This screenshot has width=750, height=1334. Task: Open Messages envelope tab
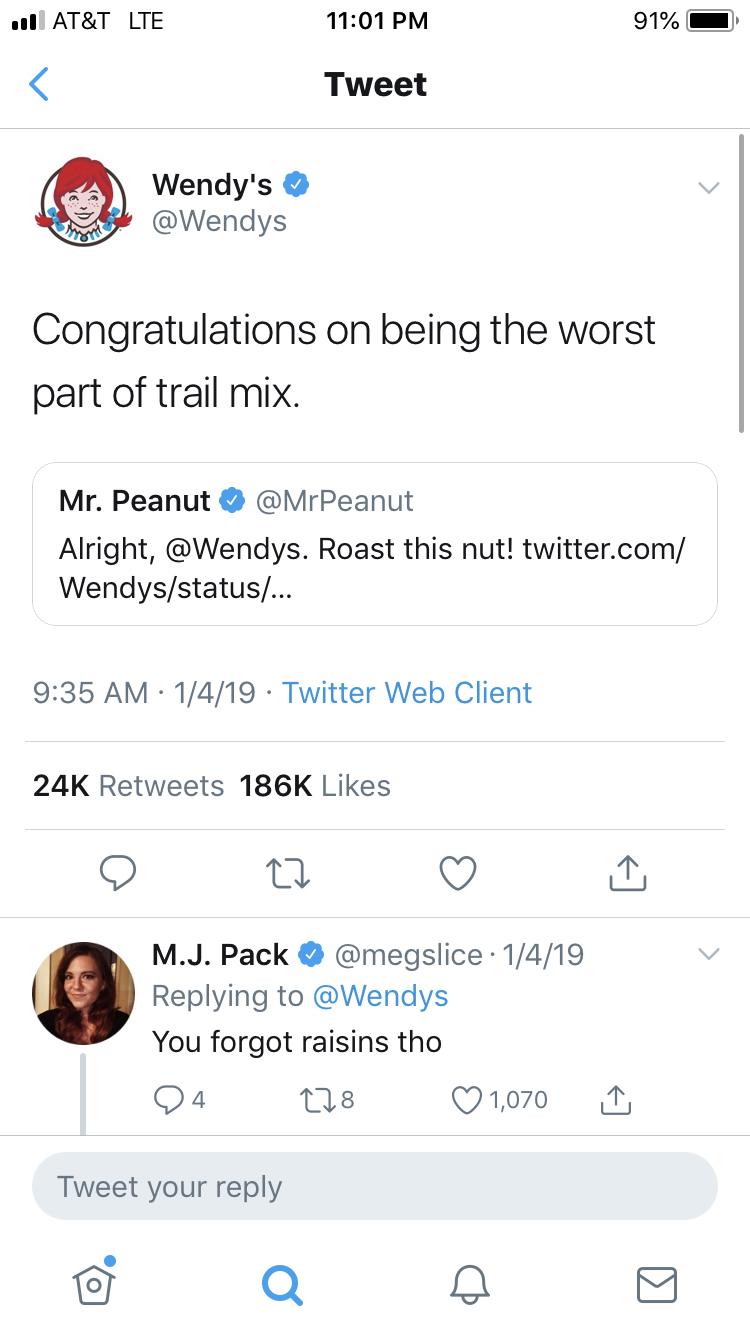(x=656, y=1284)
